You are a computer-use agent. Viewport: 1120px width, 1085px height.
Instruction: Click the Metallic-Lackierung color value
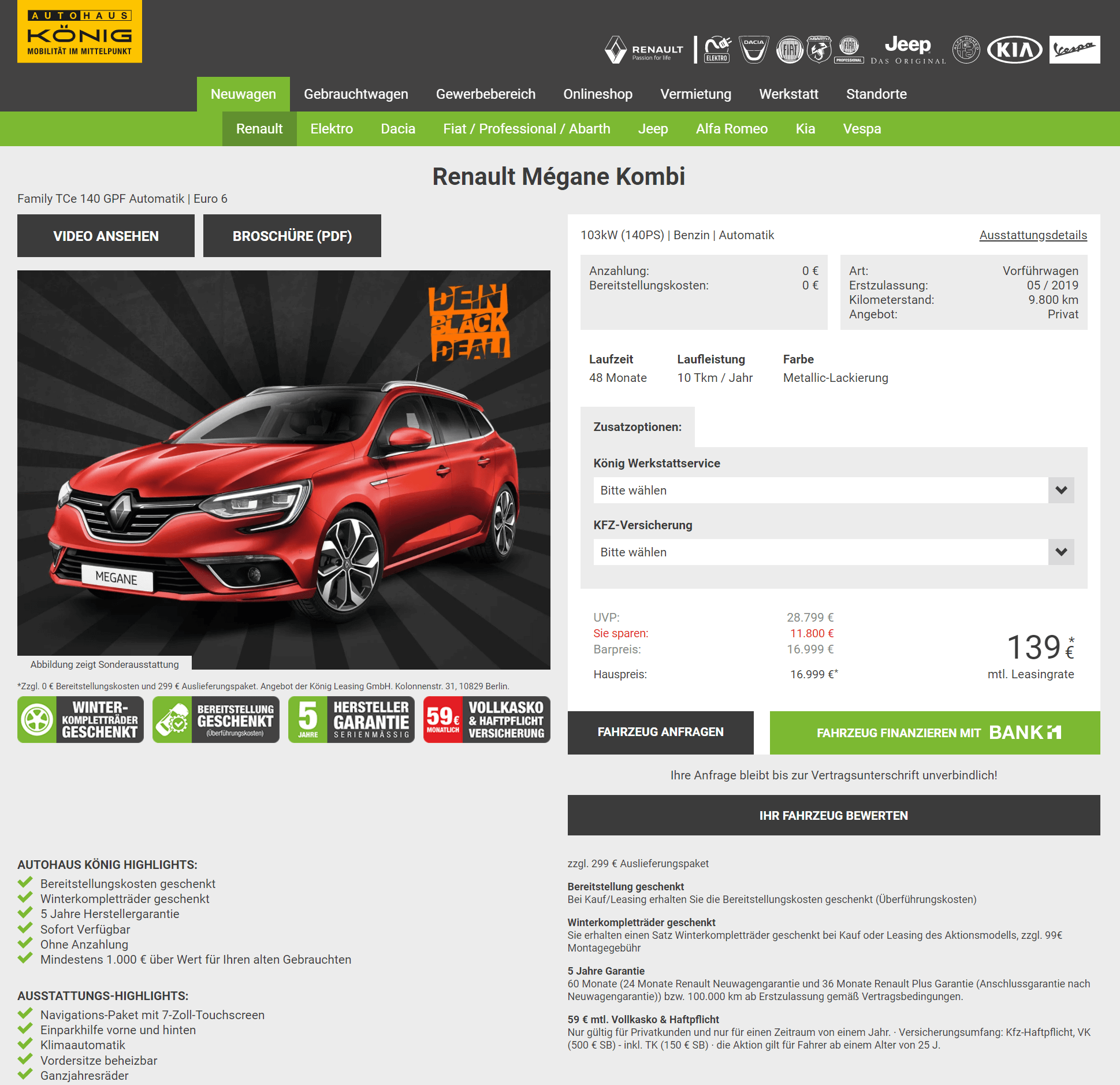tap(835, 378)
